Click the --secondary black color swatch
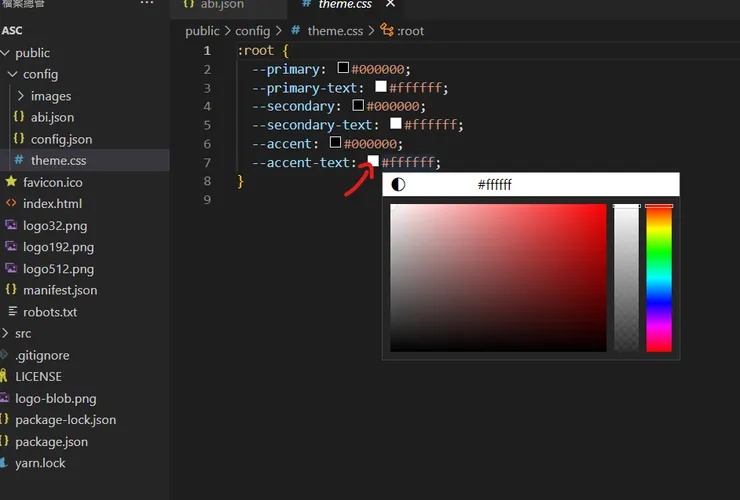 pyautogui.click(x=358, y=105)
